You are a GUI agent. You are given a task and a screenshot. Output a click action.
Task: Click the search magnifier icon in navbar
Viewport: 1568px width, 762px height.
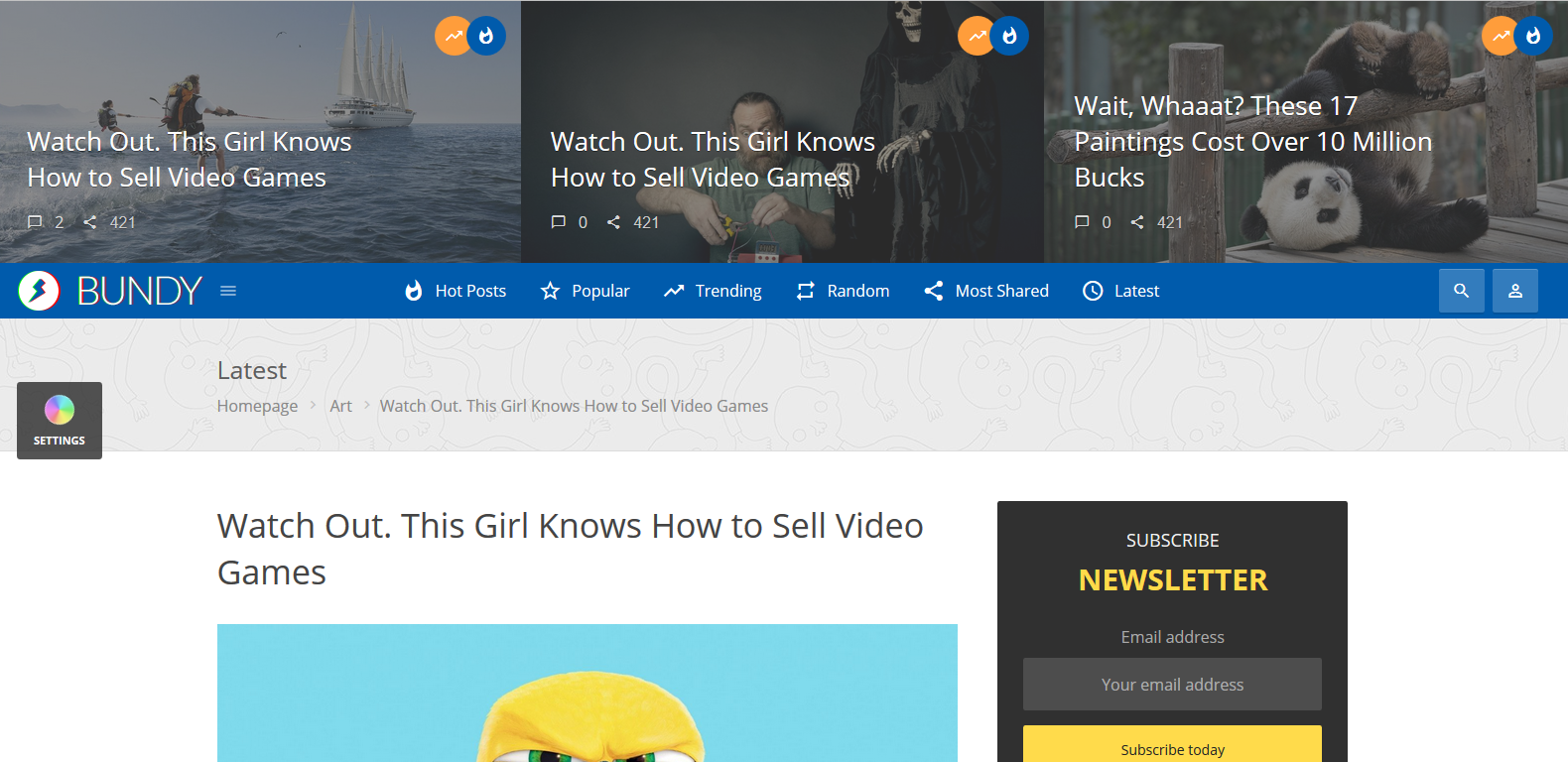[1461, 291]
